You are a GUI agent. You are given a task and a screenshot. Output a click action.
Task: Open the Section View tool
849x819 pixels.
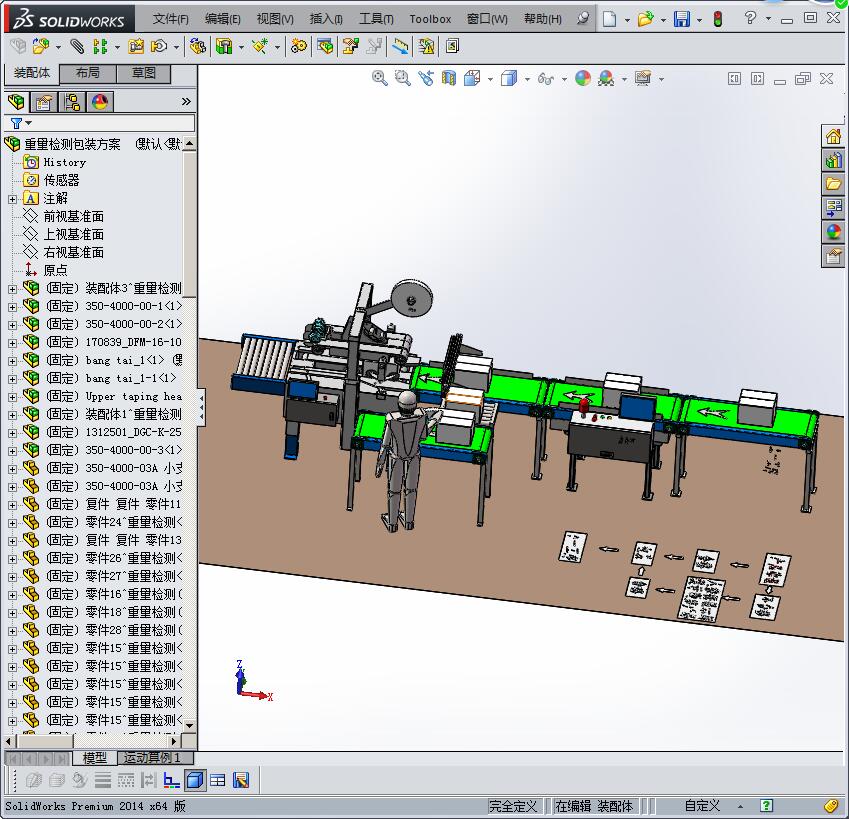(x=449, y=78)
